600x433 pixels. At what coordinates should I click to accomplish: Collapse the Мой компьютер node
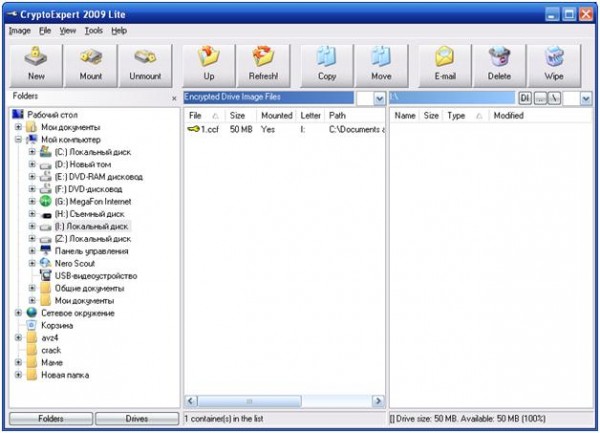tap(18, 139)
